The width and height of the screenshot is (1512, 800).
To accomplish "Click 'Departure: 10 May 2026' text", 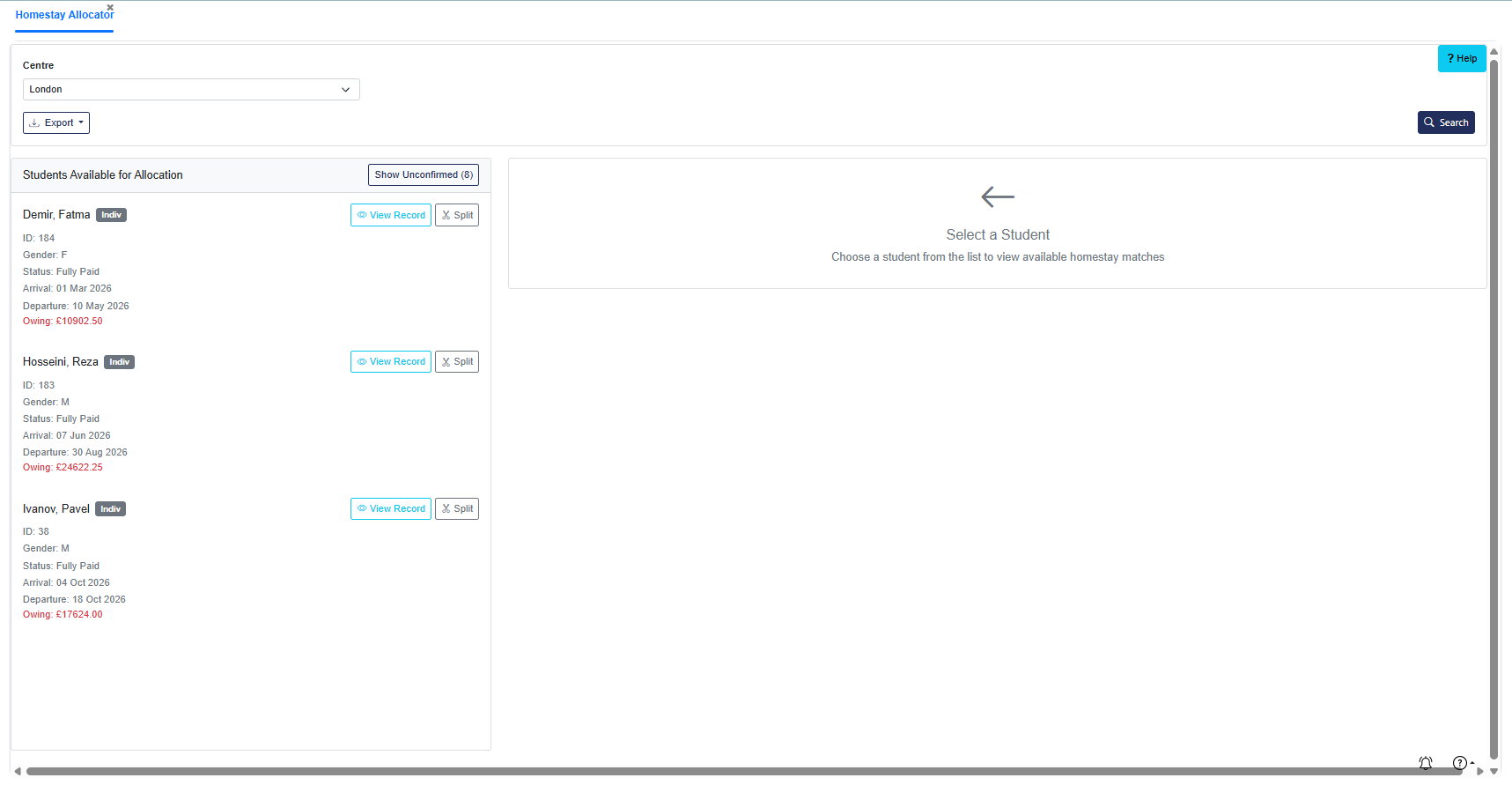I will click(76, 306).
